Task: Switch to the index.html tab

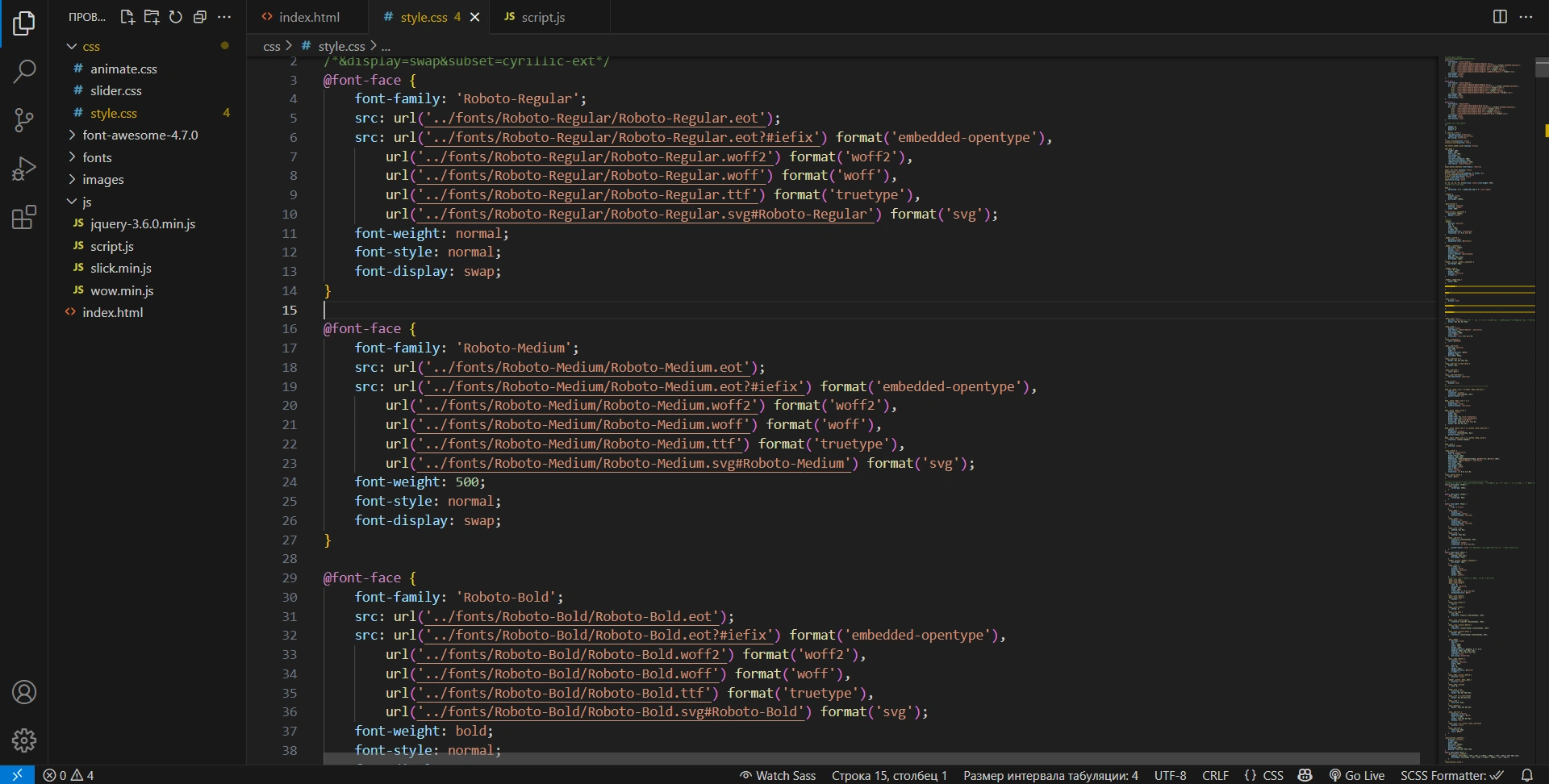Action: 309,17
